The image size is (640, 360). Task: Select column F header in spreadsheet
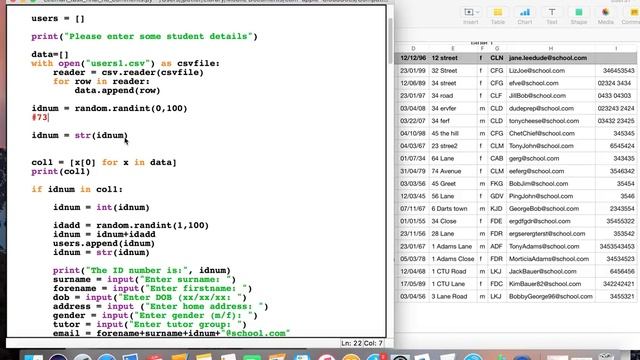[x=482, y=49]
